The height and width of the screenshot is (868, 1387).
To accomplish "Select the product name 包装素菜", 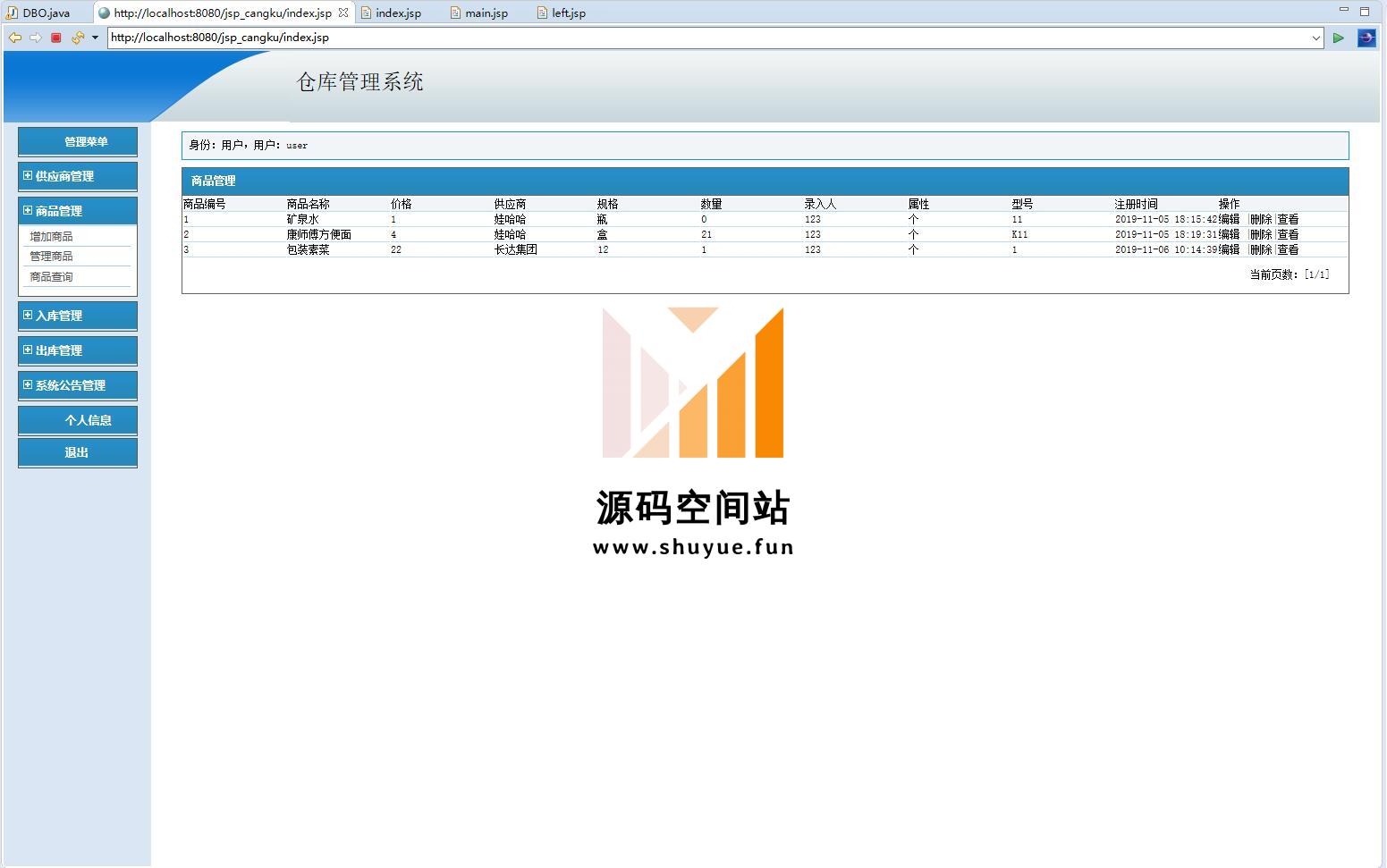I will click(x=309, y=249).
